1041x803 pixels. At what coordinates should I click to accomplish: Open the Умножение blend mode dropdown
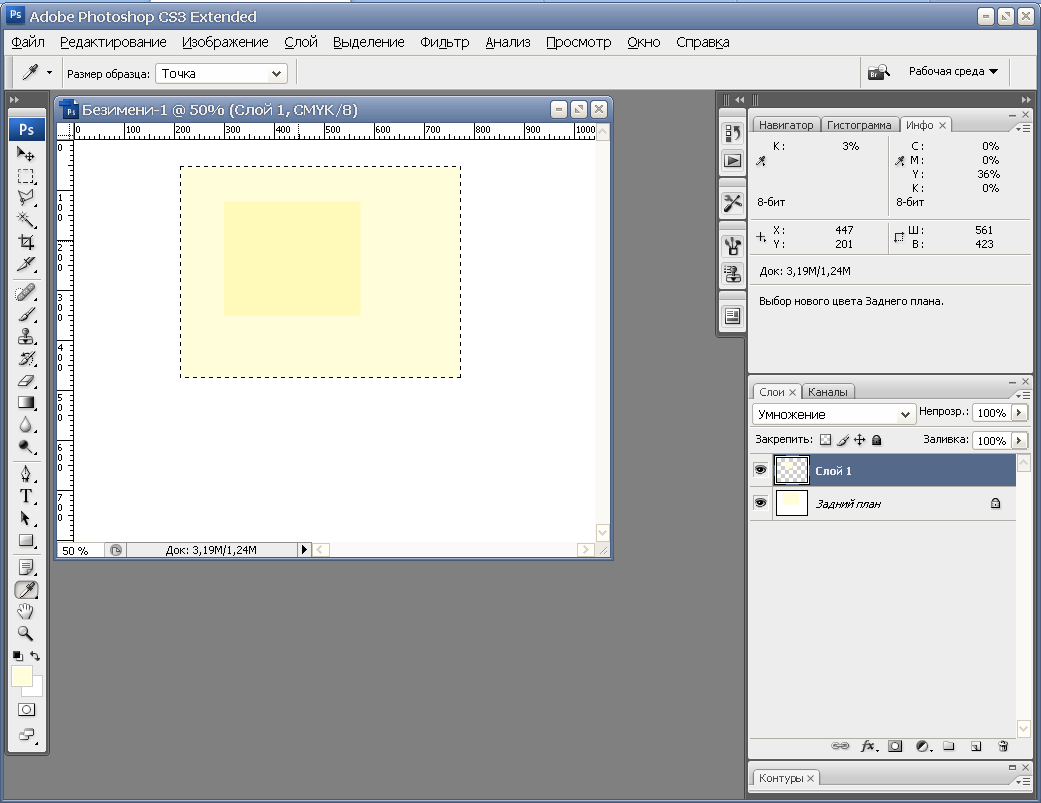click(x=834, y=414)
